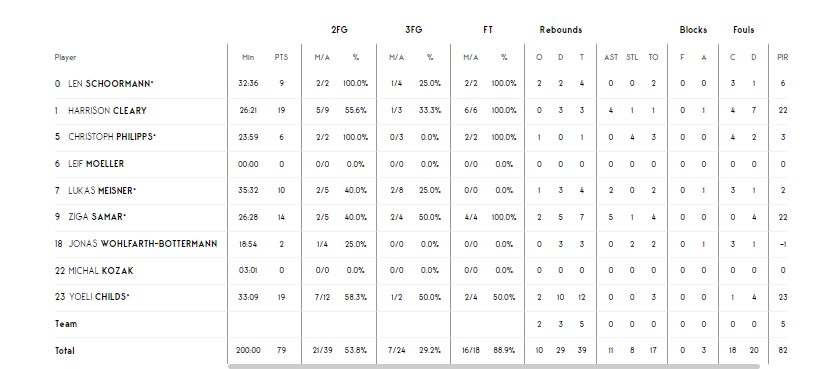This screenshot has width=814, height=369.
Task: Open Yoeli Childs' player profile
Action: [99, 297]
